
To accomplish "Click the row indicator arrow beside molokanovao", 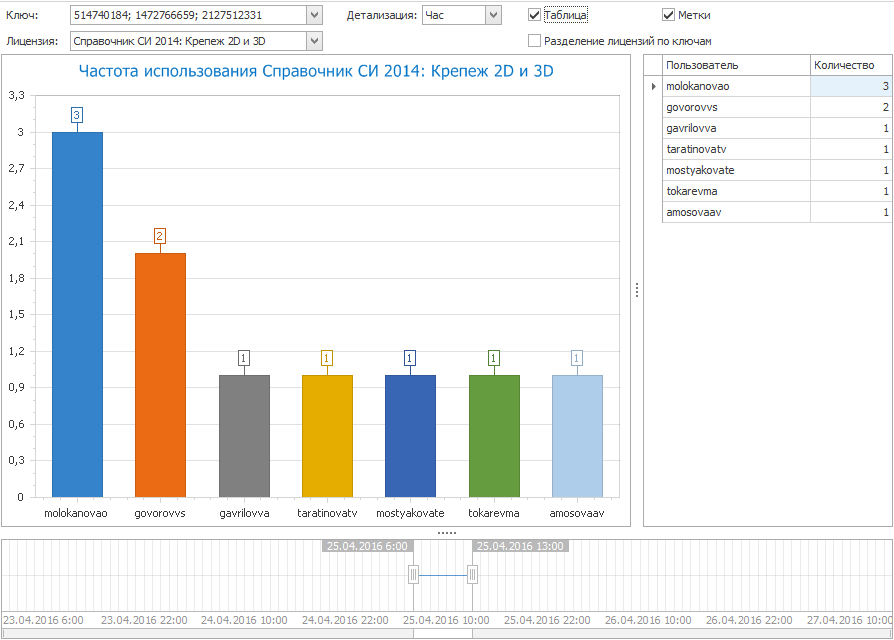I will pos(653,87).
